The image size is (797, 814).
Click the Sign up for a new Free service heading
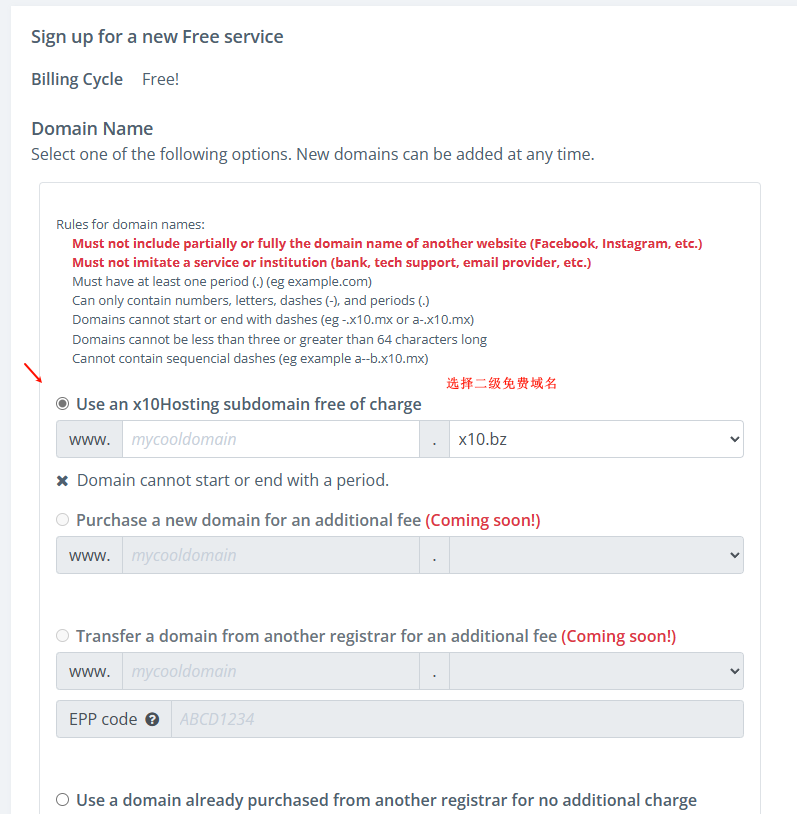click(x=157, y=37)
